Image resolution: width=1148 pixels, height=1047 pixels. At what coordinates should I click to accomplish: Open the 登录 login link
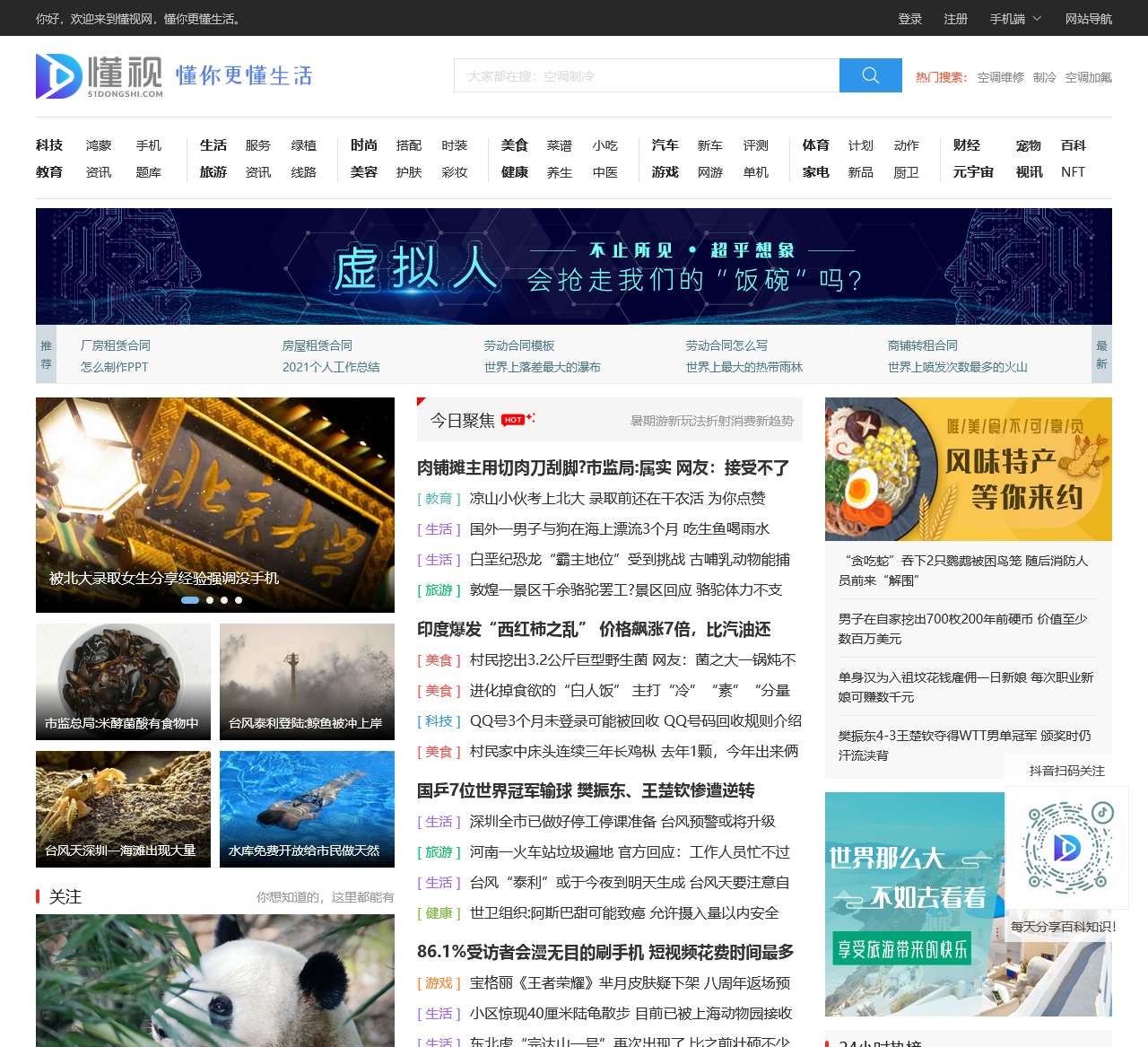910,18
